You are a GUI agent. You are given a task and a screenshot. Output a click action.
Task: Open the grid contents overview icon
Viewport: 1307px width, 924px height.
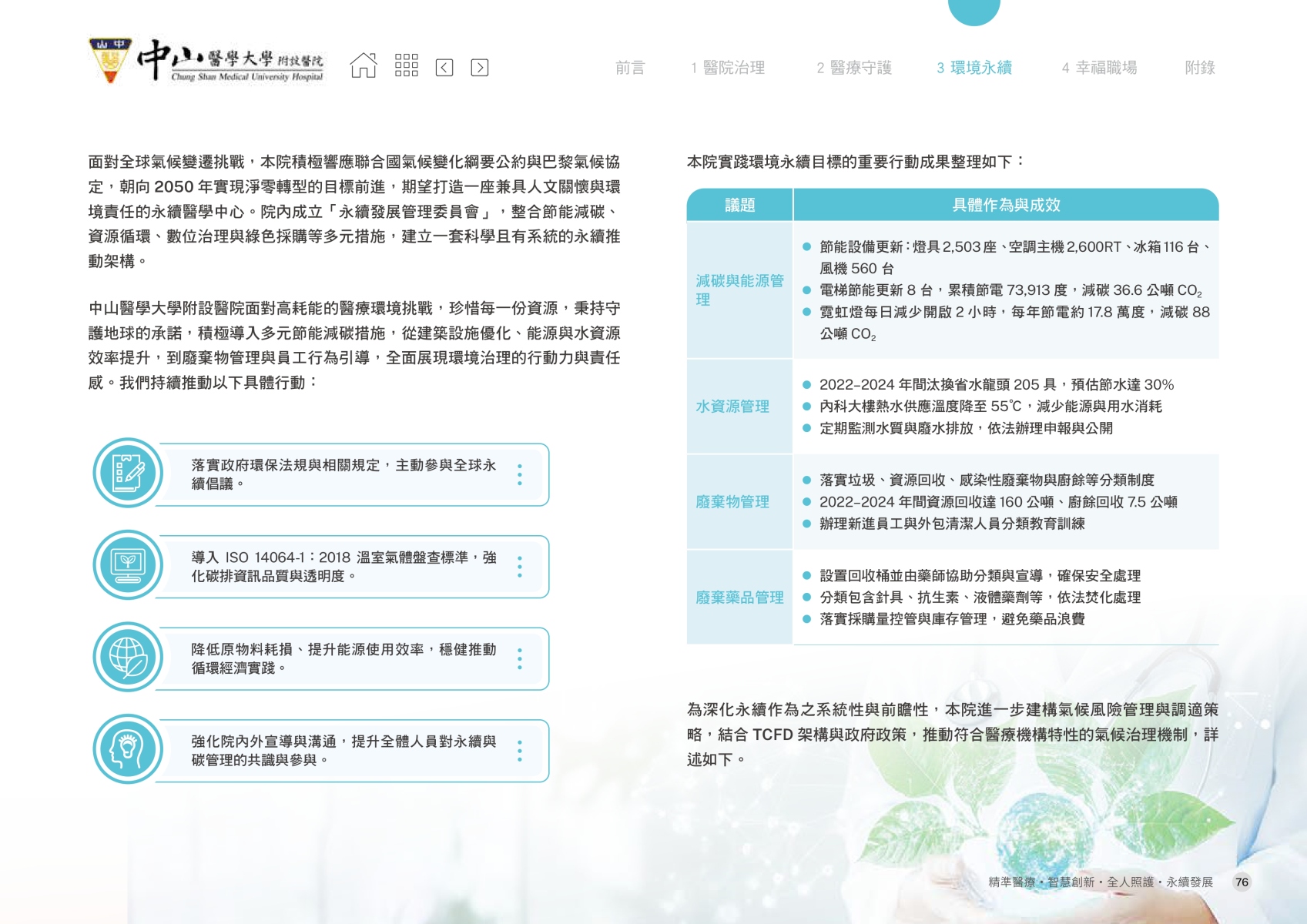[406, 66]
